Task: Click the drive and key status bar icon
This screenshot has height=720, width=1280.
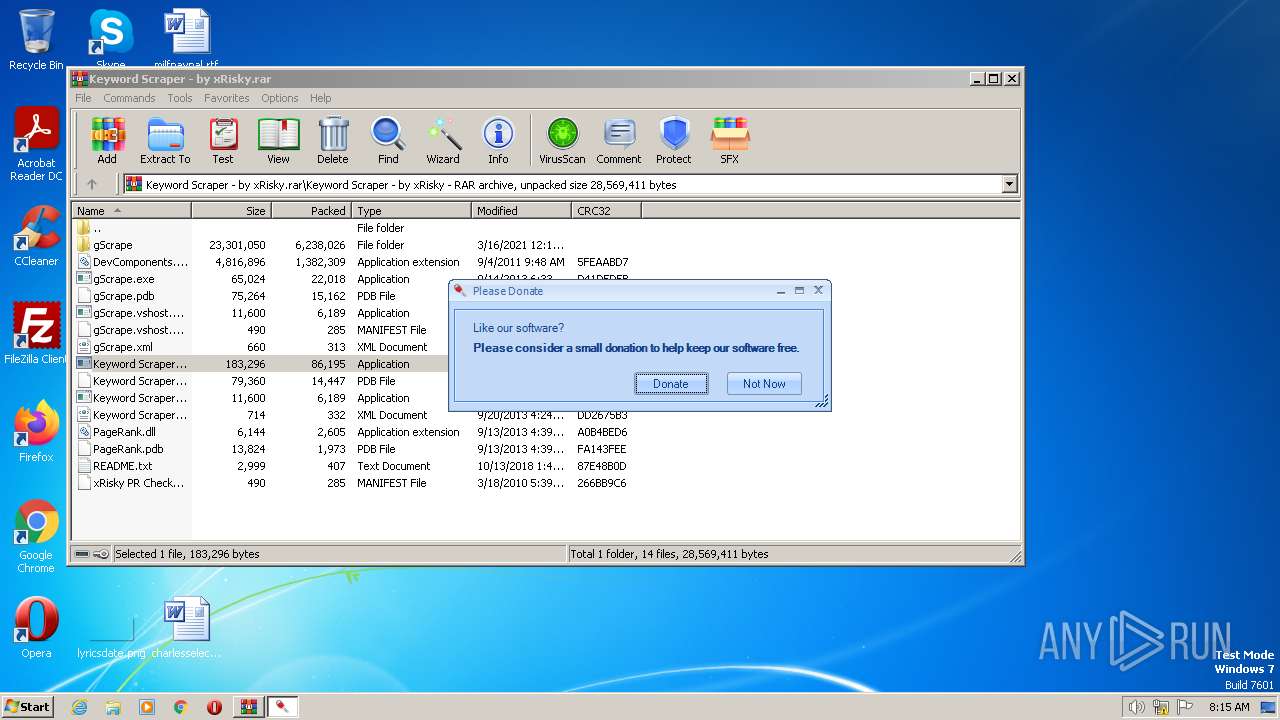Action: tap(92, 554)
